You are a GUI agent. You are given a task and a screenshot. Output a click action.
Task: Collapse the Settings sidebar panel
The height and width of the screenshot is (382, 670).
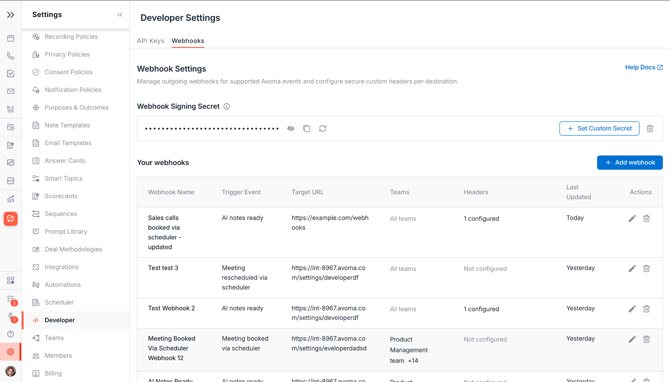coord(120,15)
